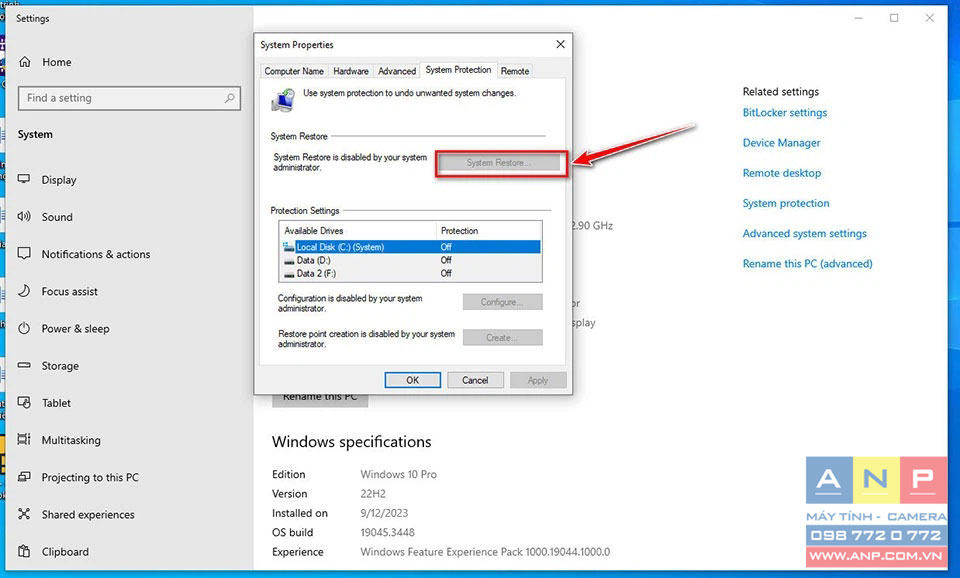Click the Shared experiences icon

click(x=24, y=514)
